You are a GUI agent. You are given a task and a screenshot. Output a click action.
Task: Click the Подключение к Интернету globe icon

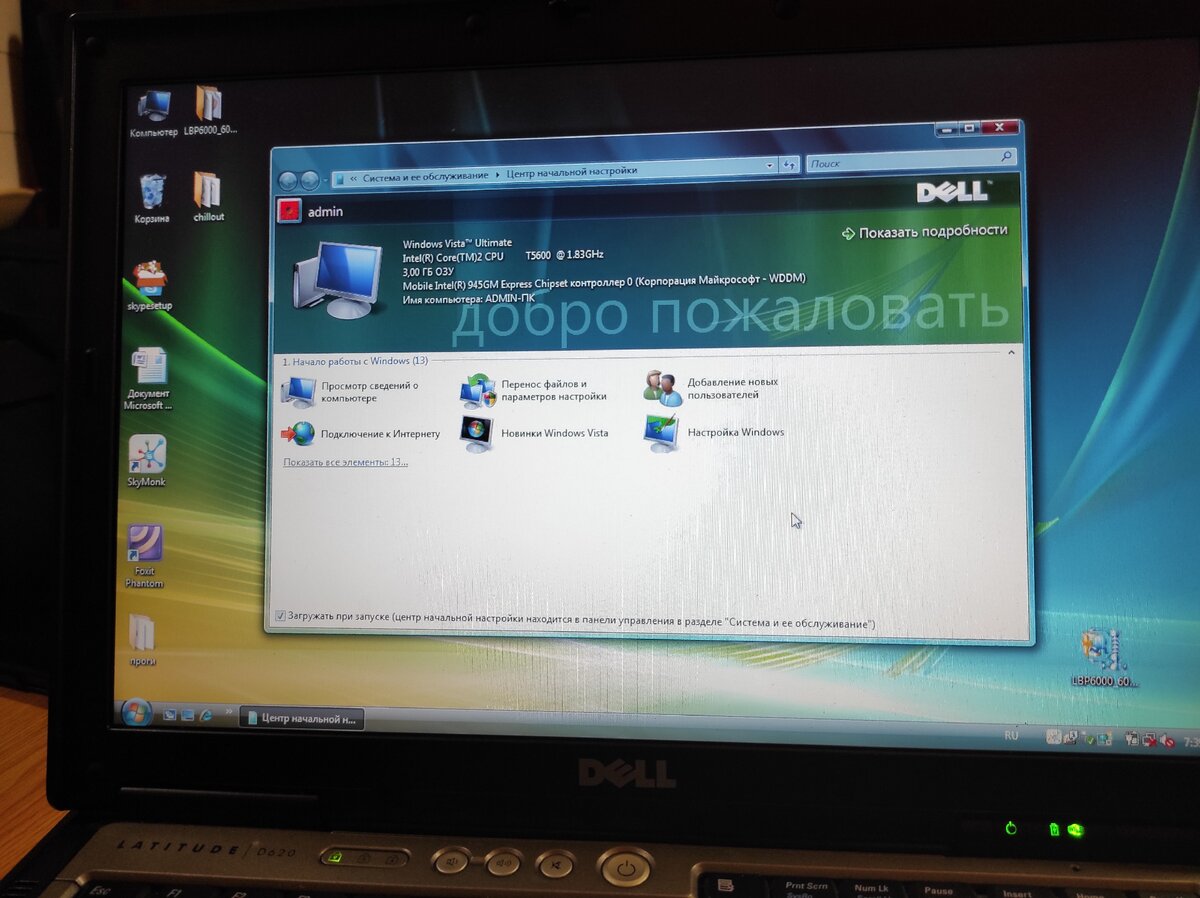tap(298, 433)
